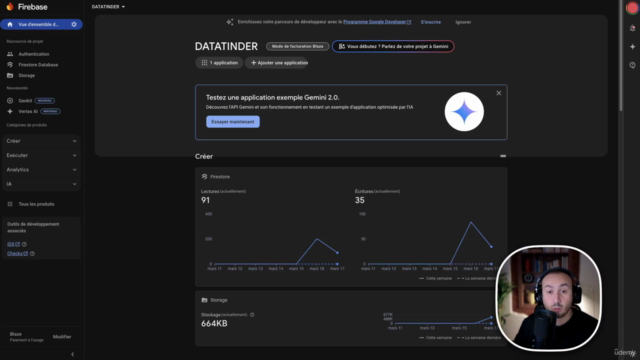Show help for Checks tool
Screen dimensions: 640x360
pos(32,253)
